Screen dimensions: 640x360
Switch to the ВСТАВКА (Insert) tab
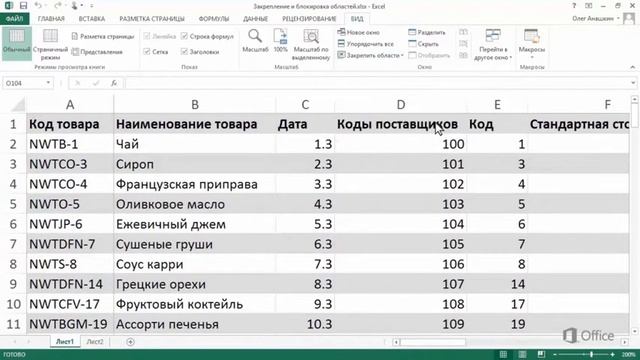click(x=91, y=19)
